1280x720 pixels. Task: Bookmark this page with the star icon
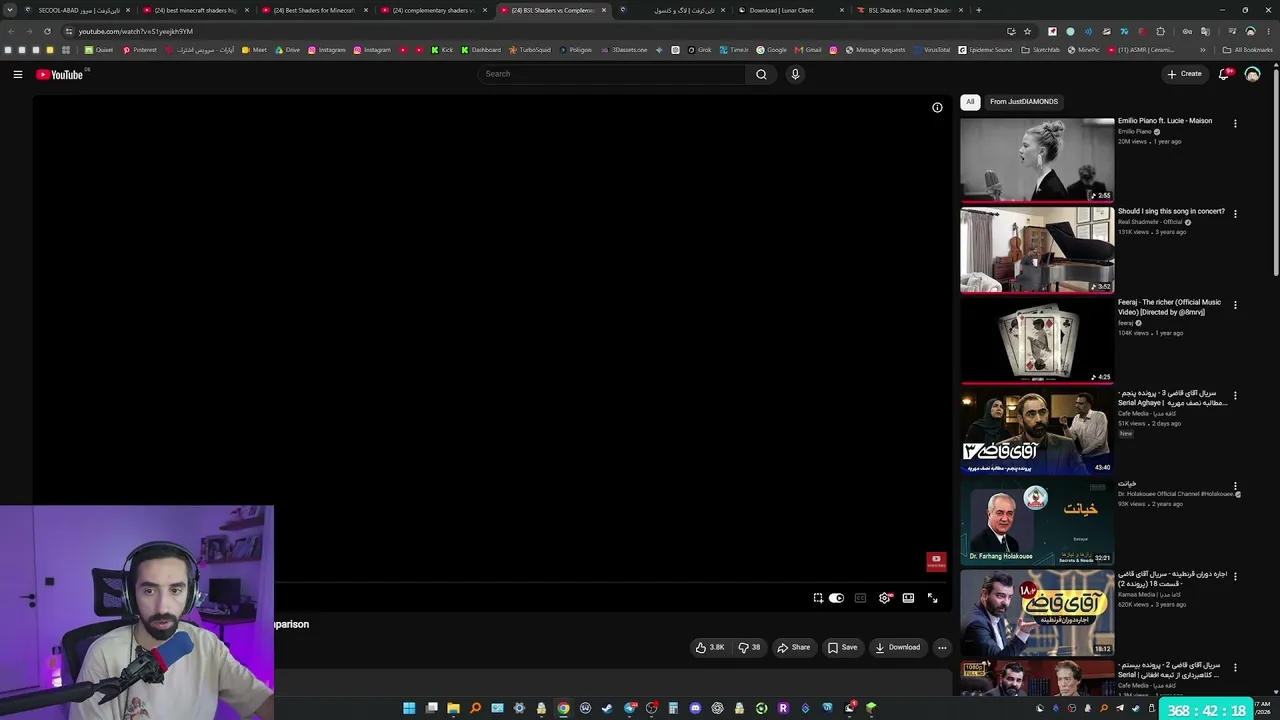(1027, 31)
